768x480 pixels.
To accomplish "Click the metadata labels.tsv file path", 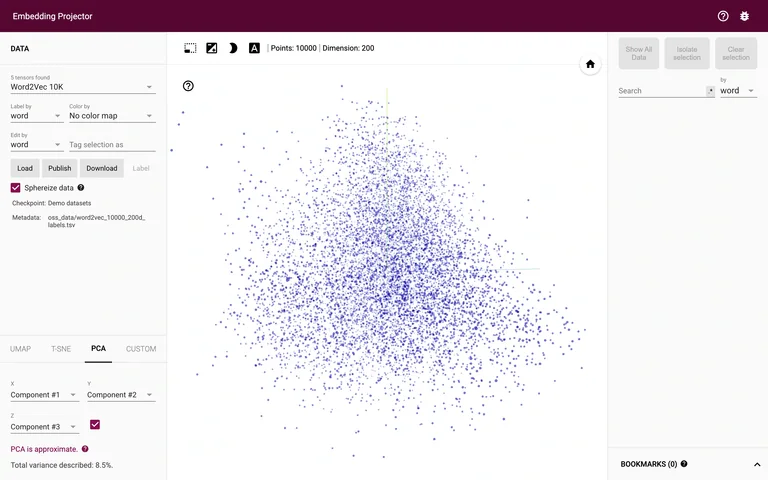I will pyautogui.click(x=96, y=221).
